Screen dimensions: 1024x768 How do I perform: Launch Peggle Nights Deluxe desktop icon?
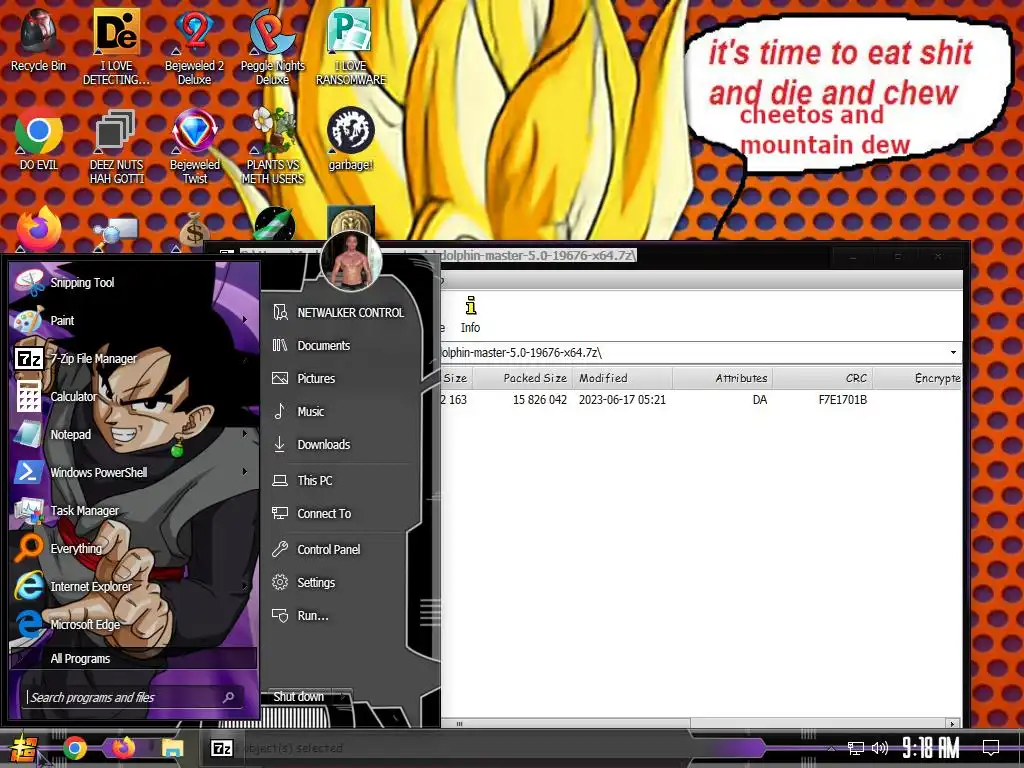[272, 46]
